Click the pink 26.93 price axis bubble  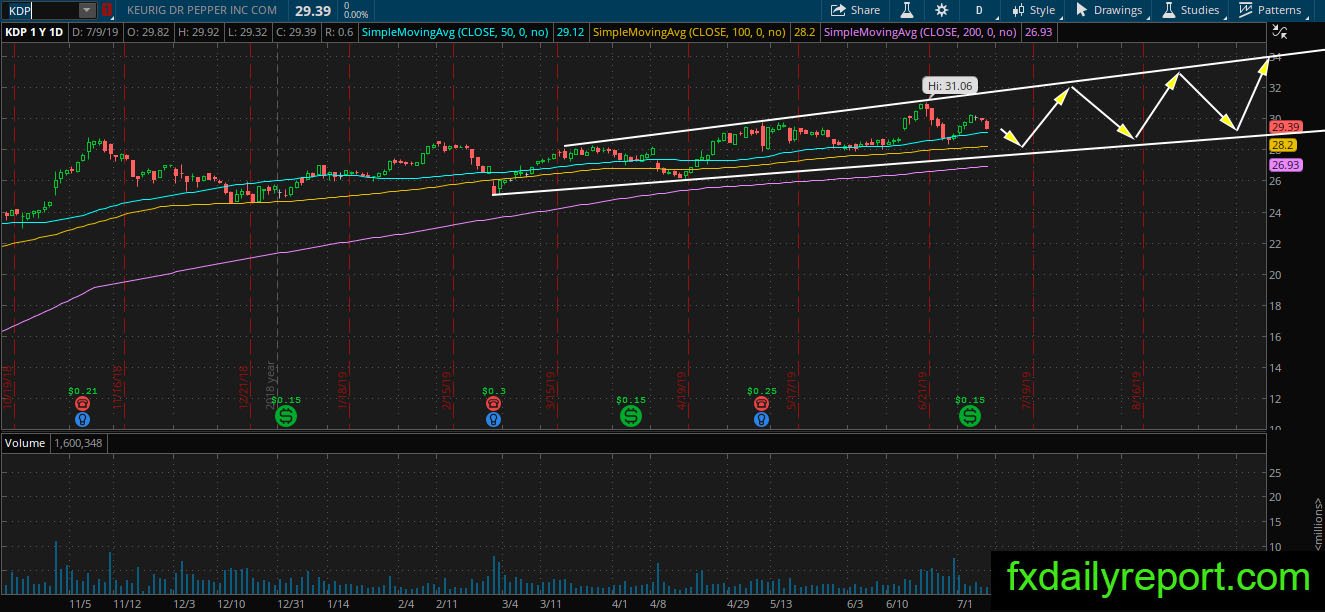point(1284,165)
